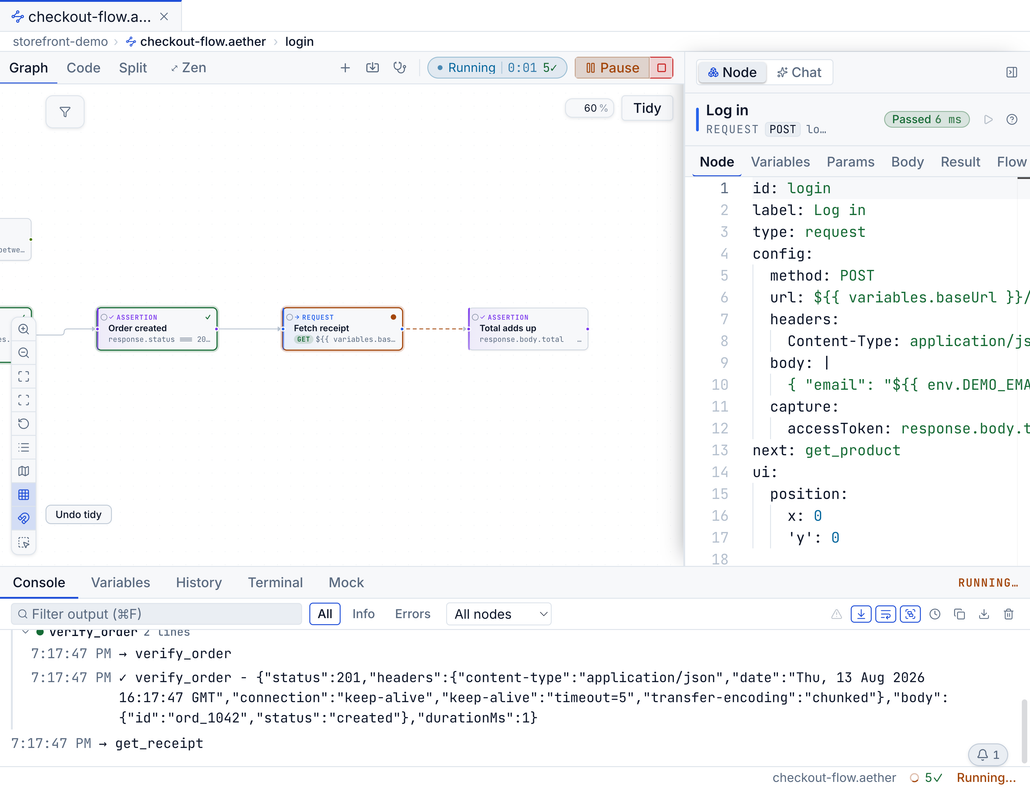Open notifications bell with 1 badge

click(988, 755)
